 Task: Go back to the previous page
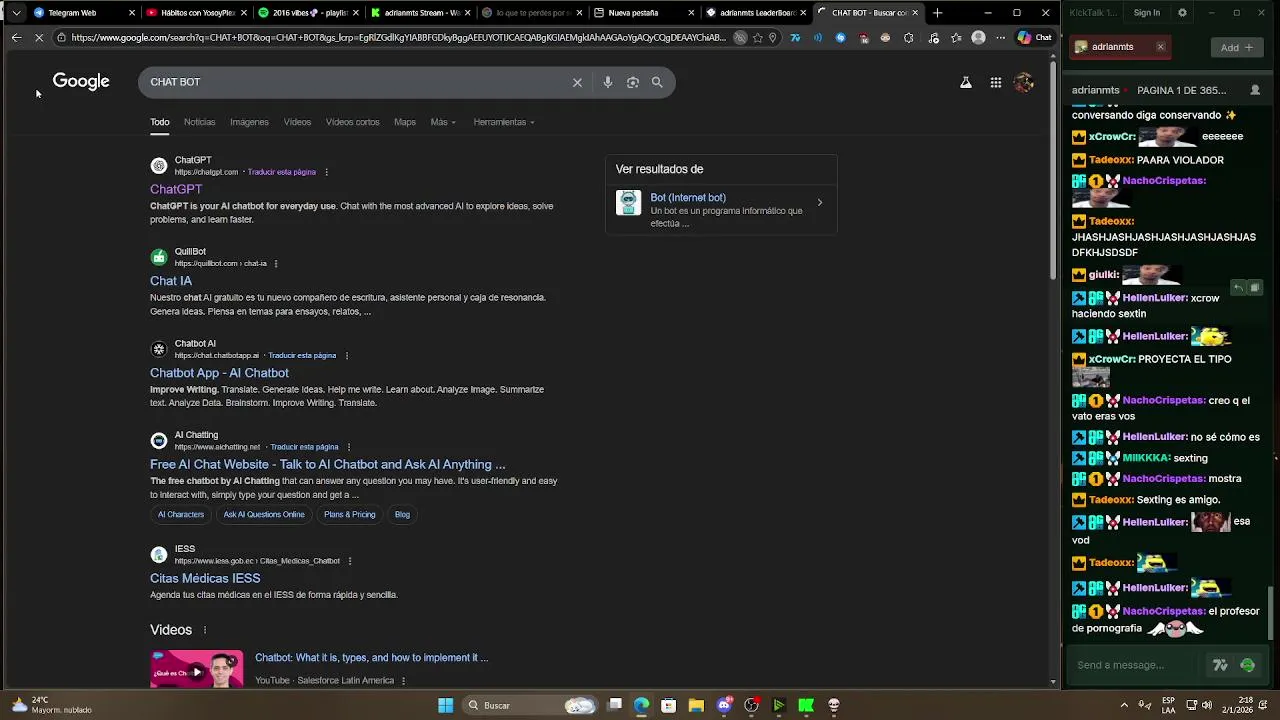(16, 37)
